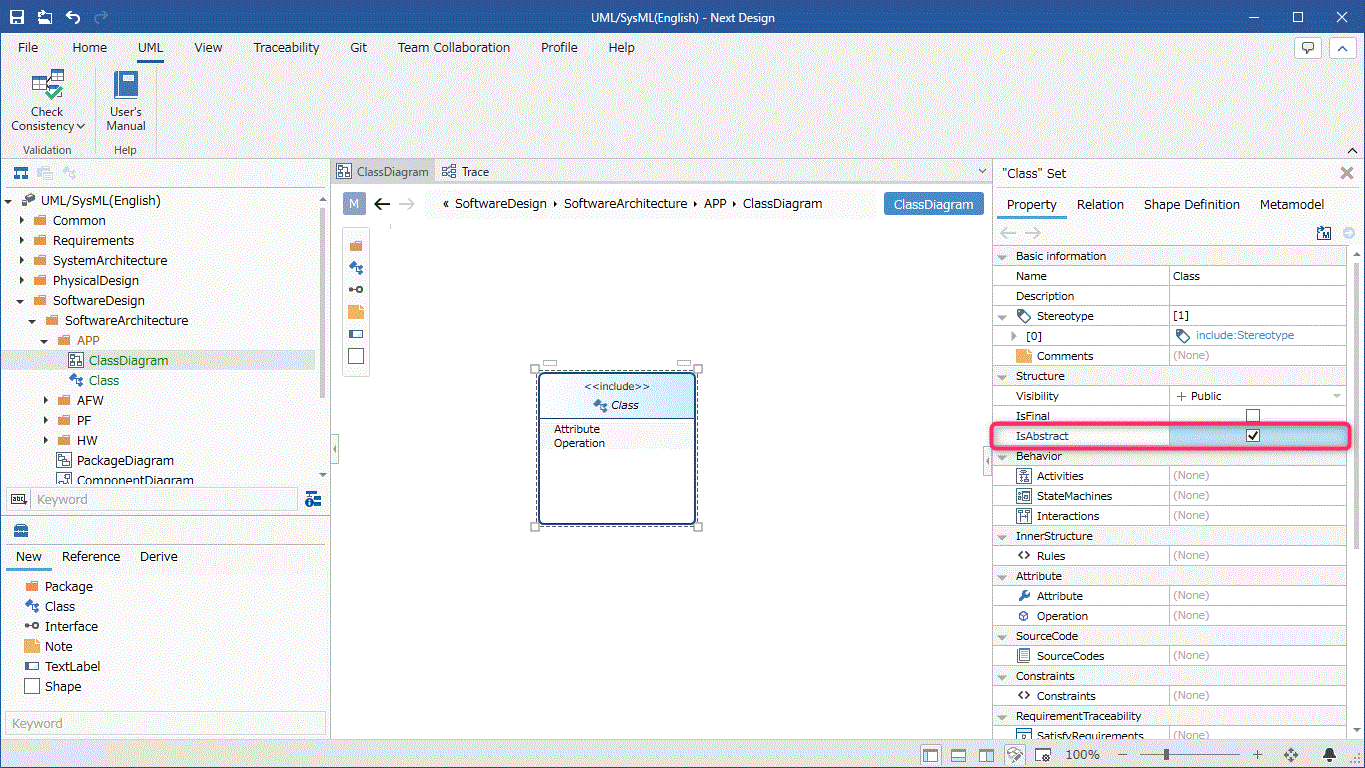
Task: Expand the AFW folder
Action: click(45, 400)
